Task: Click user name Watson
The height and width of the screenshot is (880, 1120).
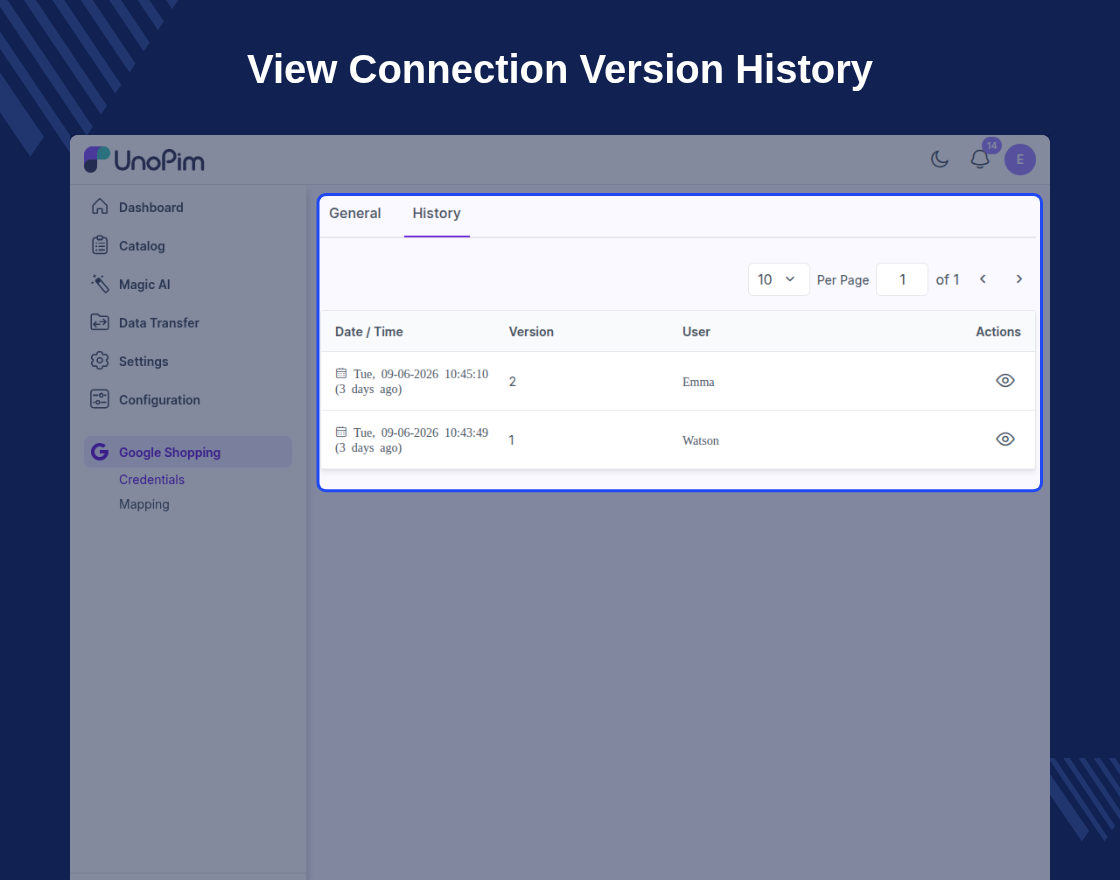Action: click(x=700, y=441)
